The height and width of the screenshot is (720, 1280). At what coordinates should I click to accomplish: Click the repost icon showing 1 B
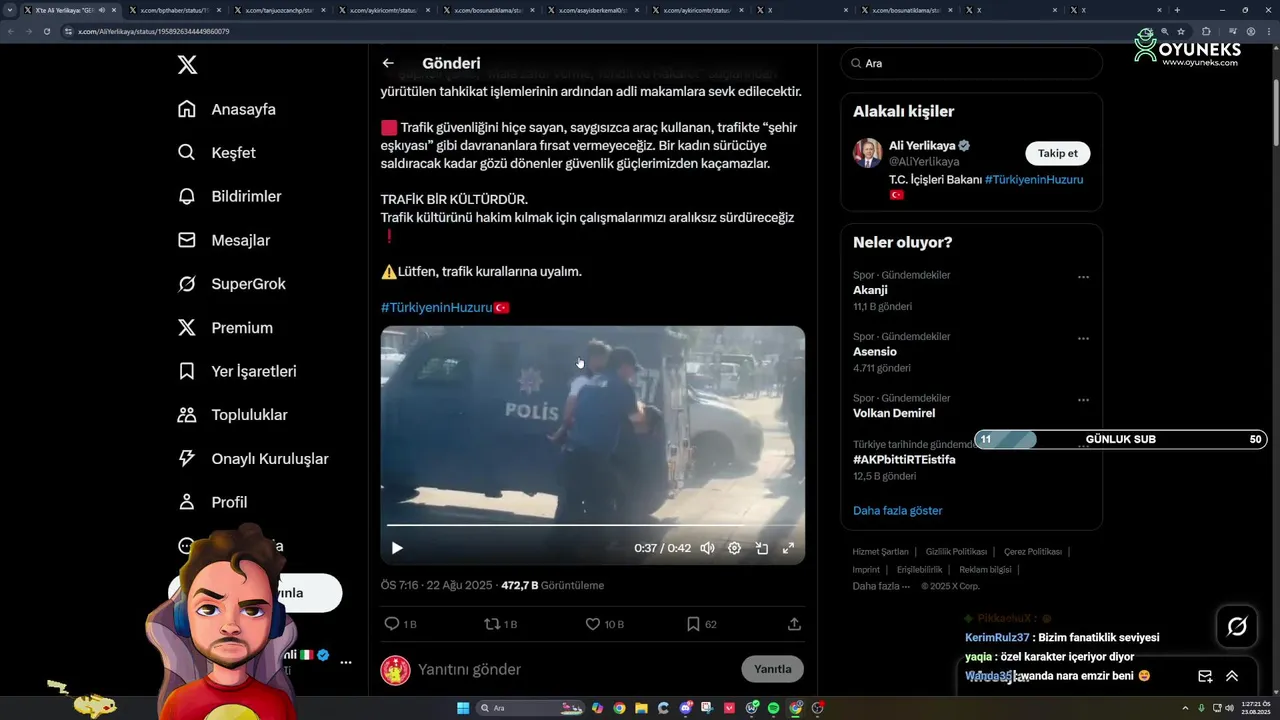500,624
